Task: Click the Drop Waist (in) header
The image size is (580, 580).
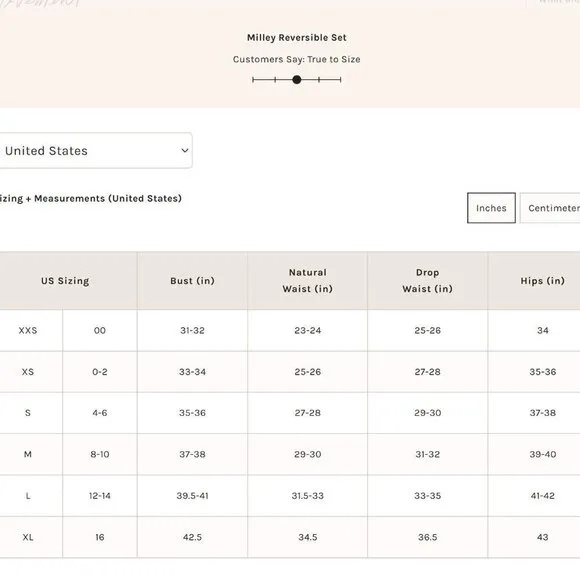Action: click(x=428, y=281)
